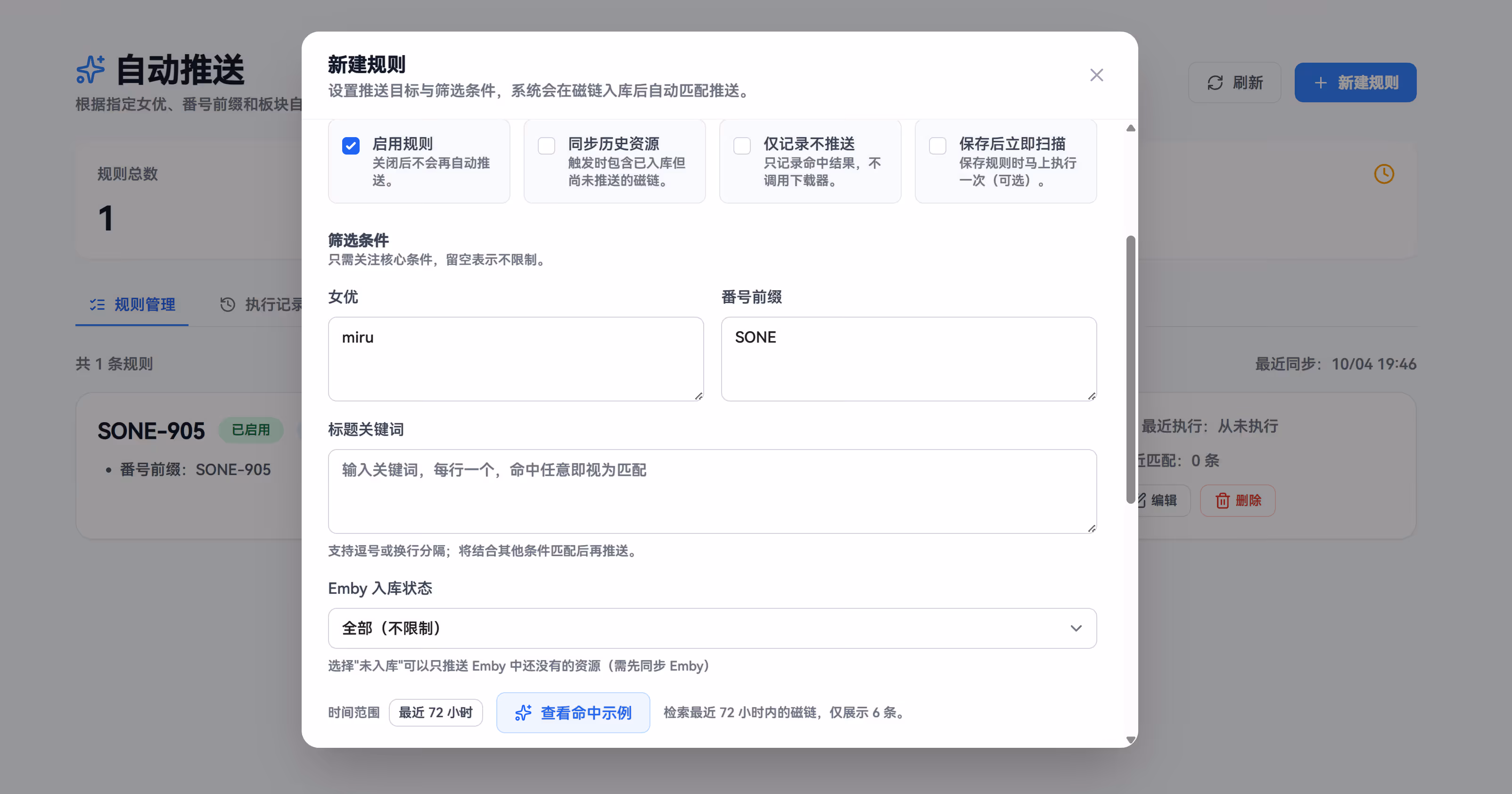Viewport: 1512px width, 794px height.
Task: Click the sparkle icon in 查看命中示例
Action: pos(523,712)
